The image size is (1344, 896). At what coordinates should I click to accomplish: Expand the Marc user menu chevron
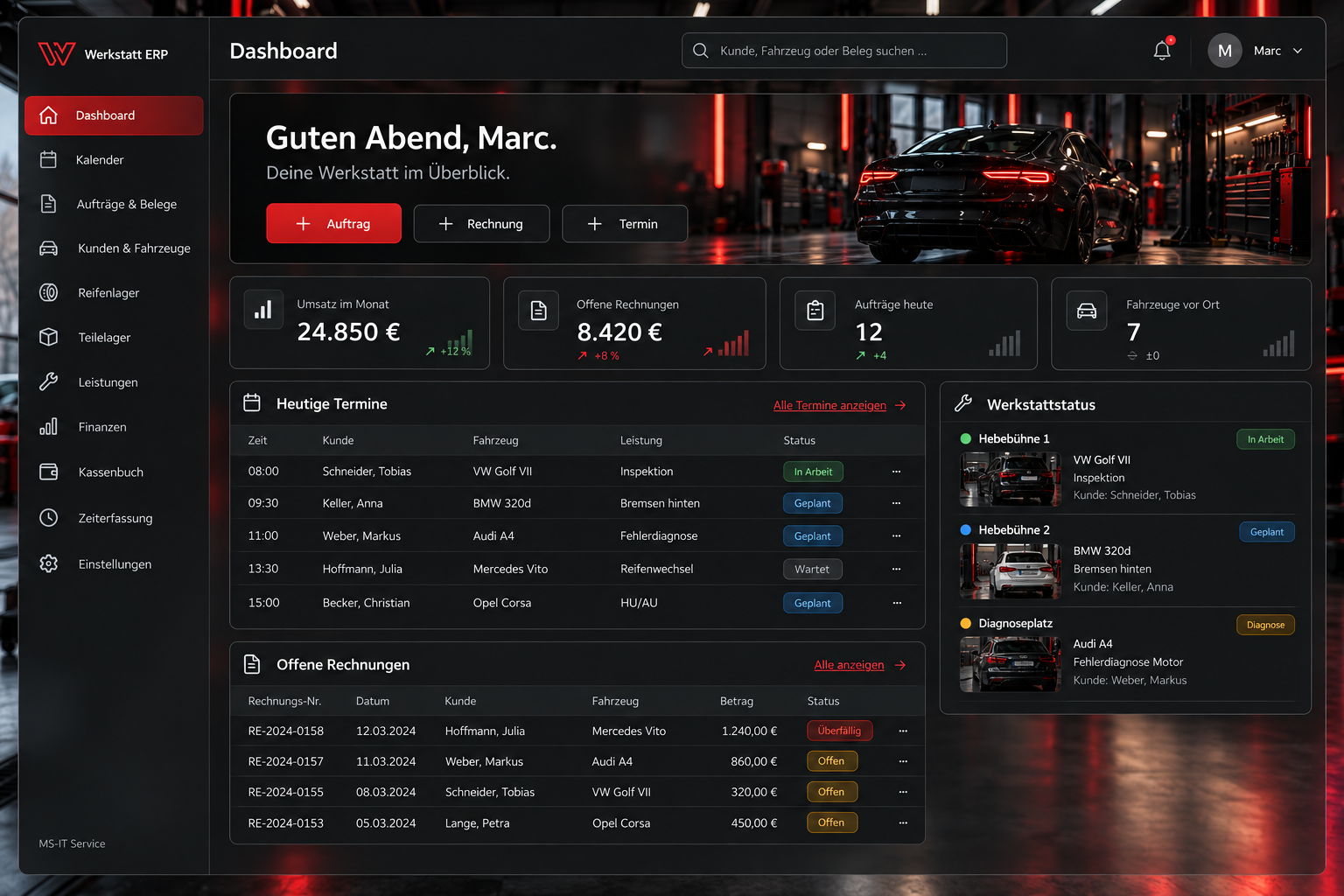[x=1298, y=51]
